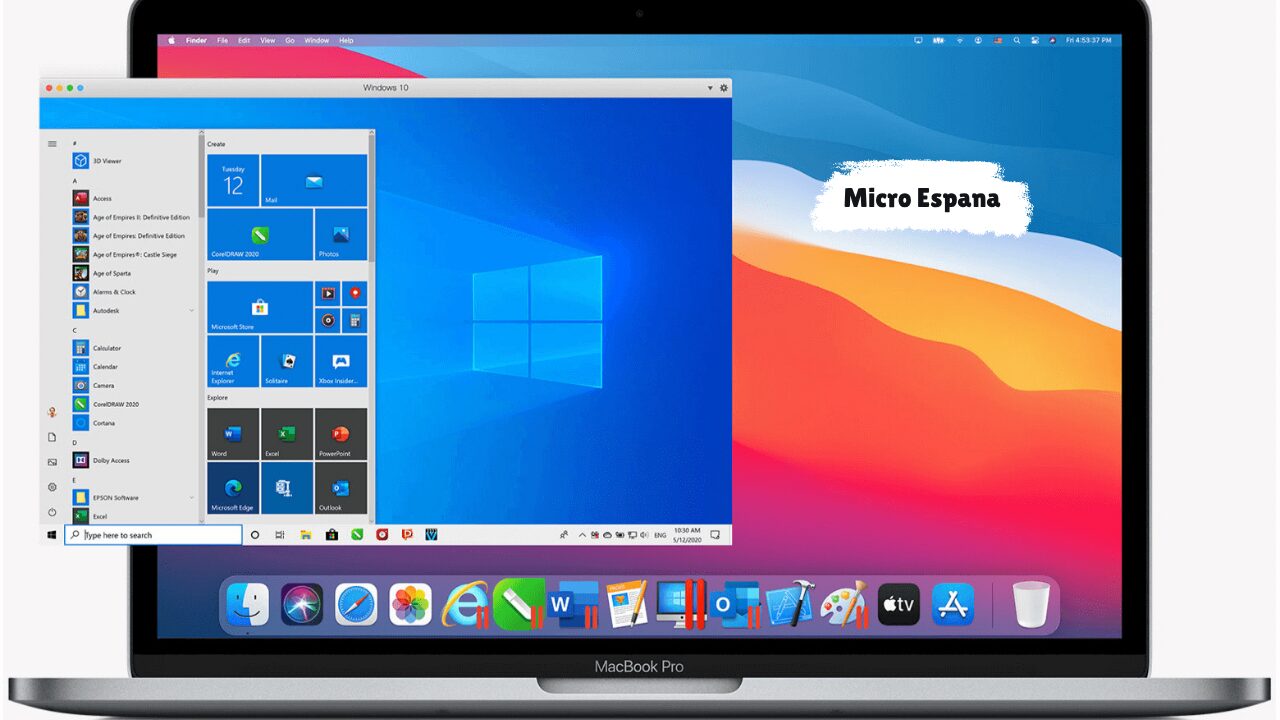The image size is (1280, 720).
Task: Open the Trash in the dock
Action: click(x=1030, y=604)
